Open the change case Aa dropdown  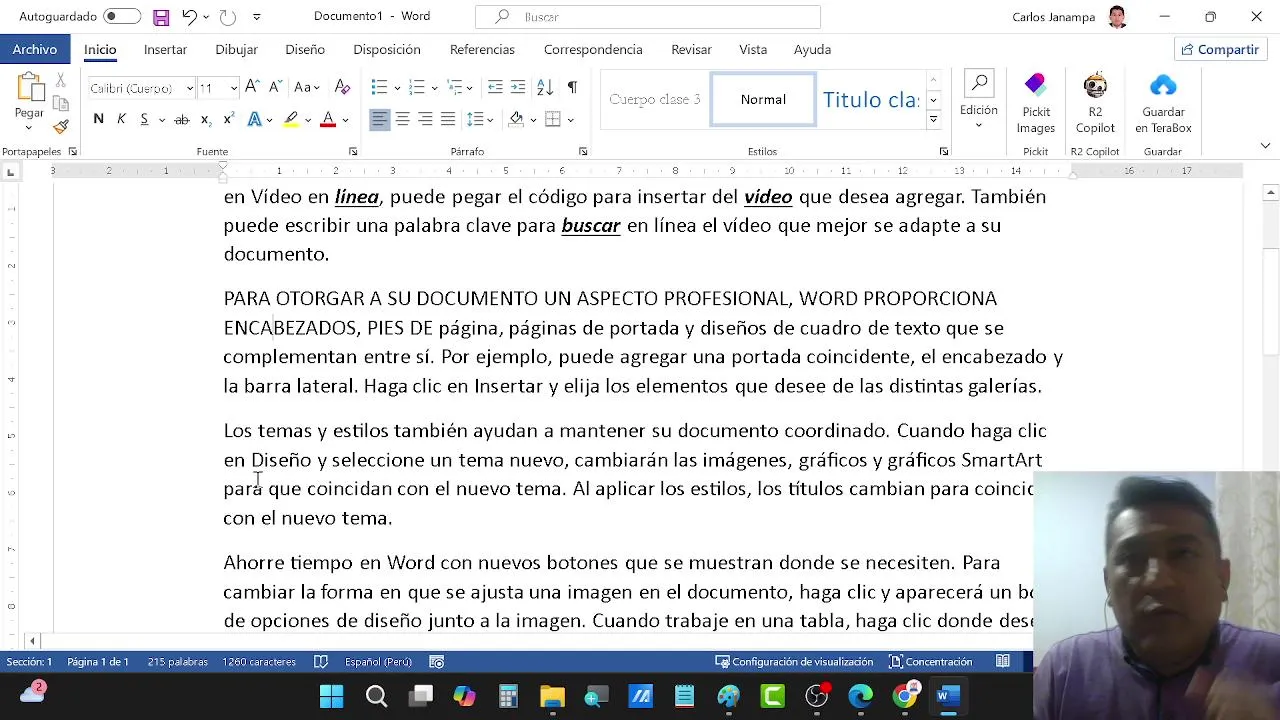[x=307, y=87]
